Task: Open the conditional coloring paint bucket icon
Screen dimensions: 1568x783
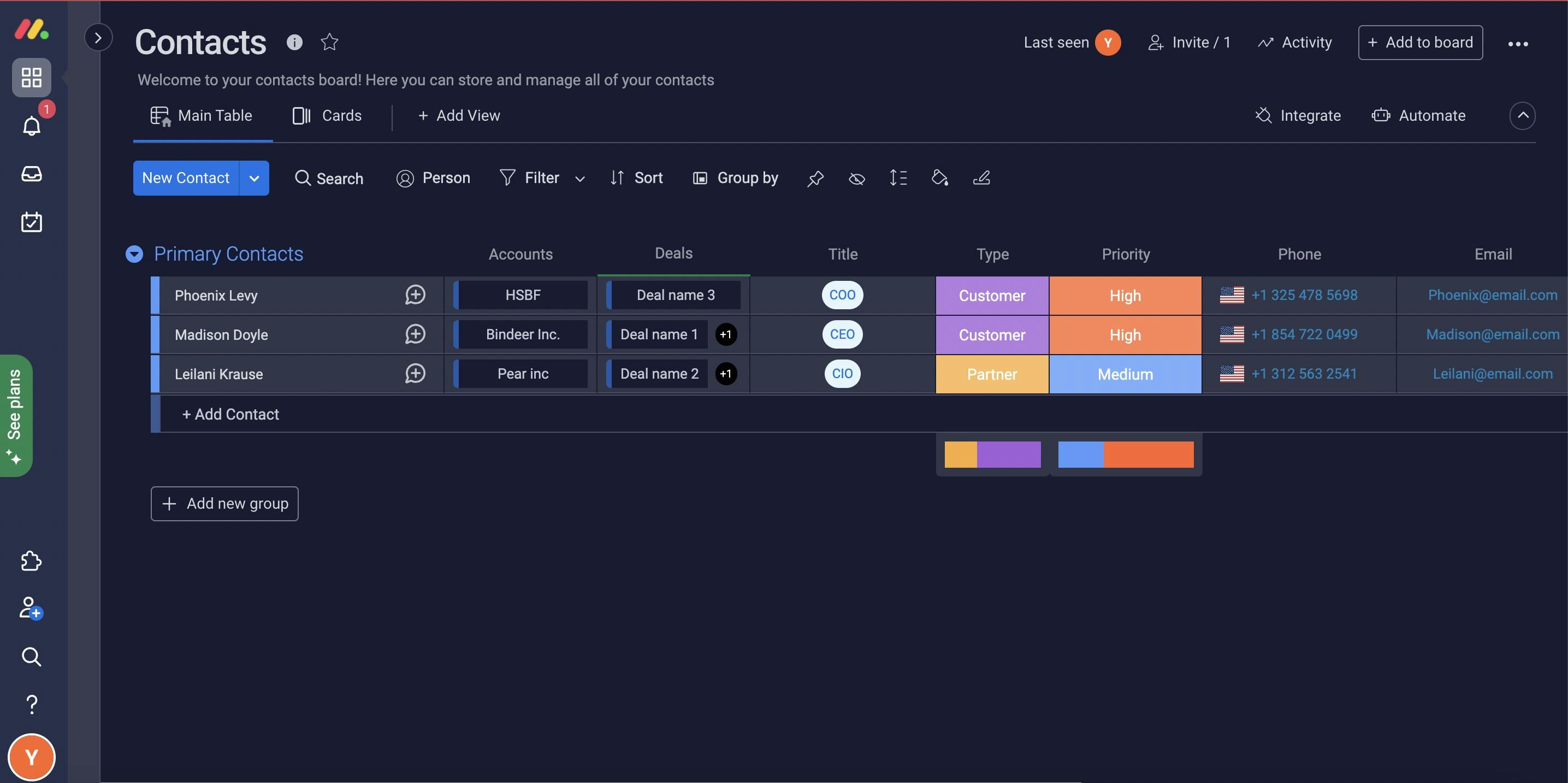Action: pos(939,178)
